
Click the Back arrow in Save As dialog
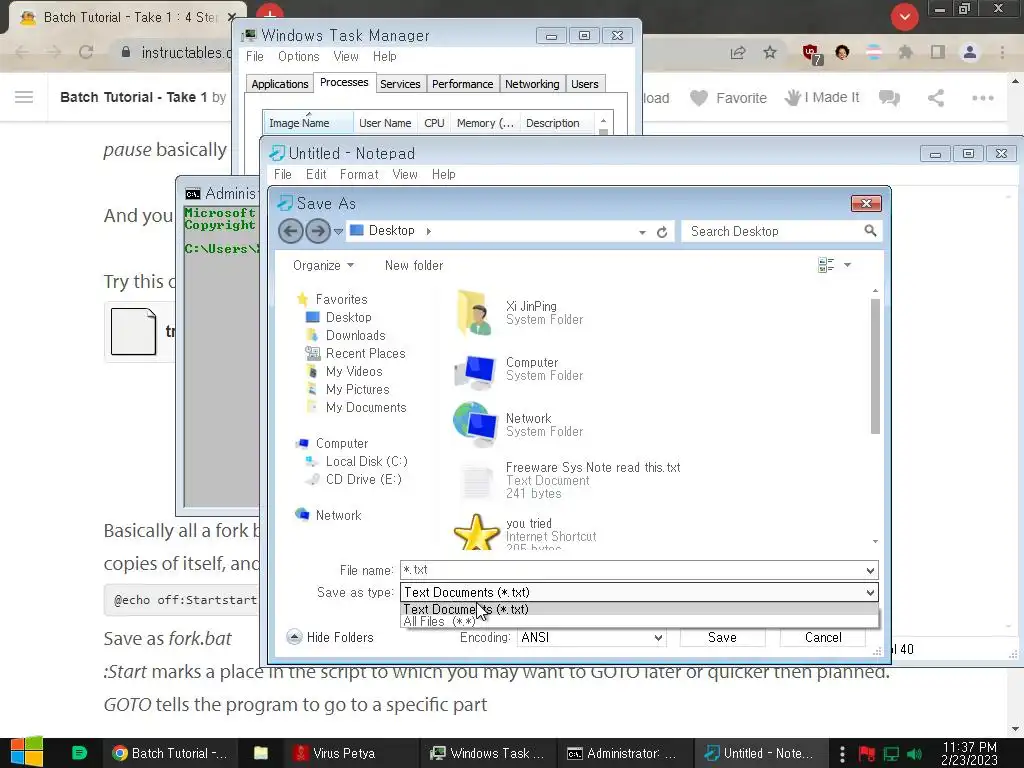pyautogui.click(x=291, y=231)
